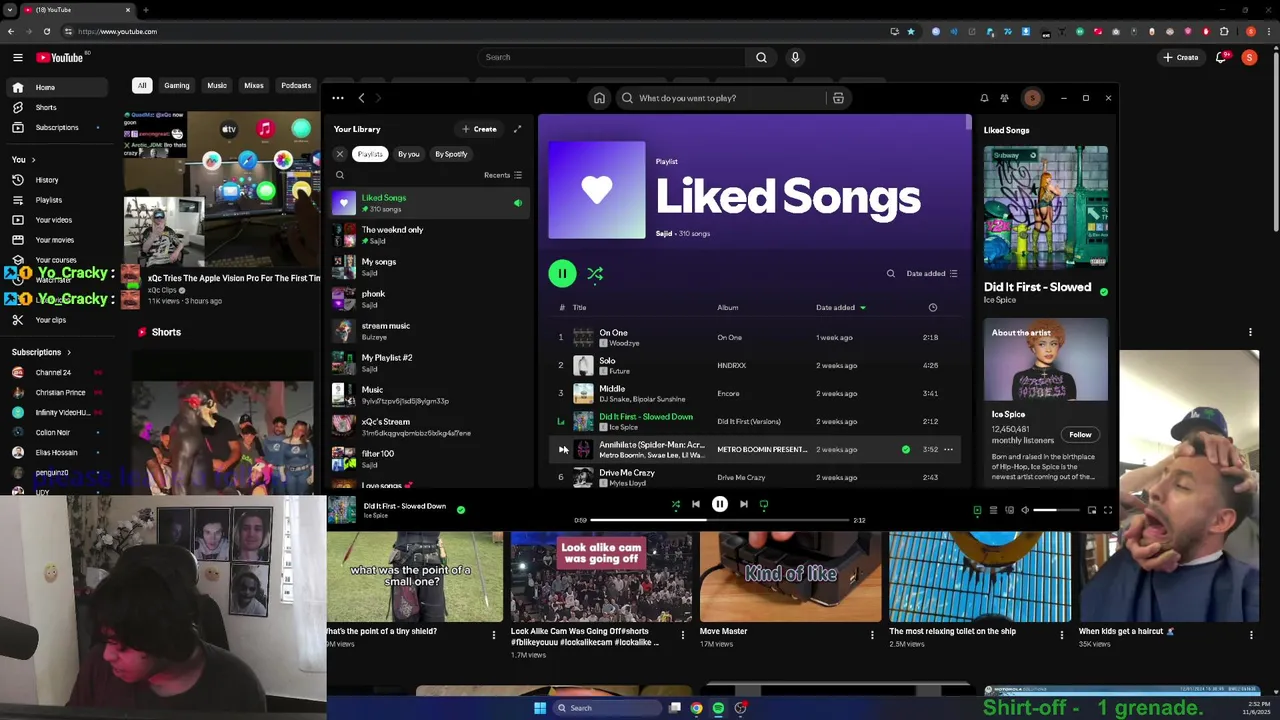Mute Spotify using the volume speaker icon
Image resolution: width=1280 pixels, height=720 pixels.
[1025, 510]
